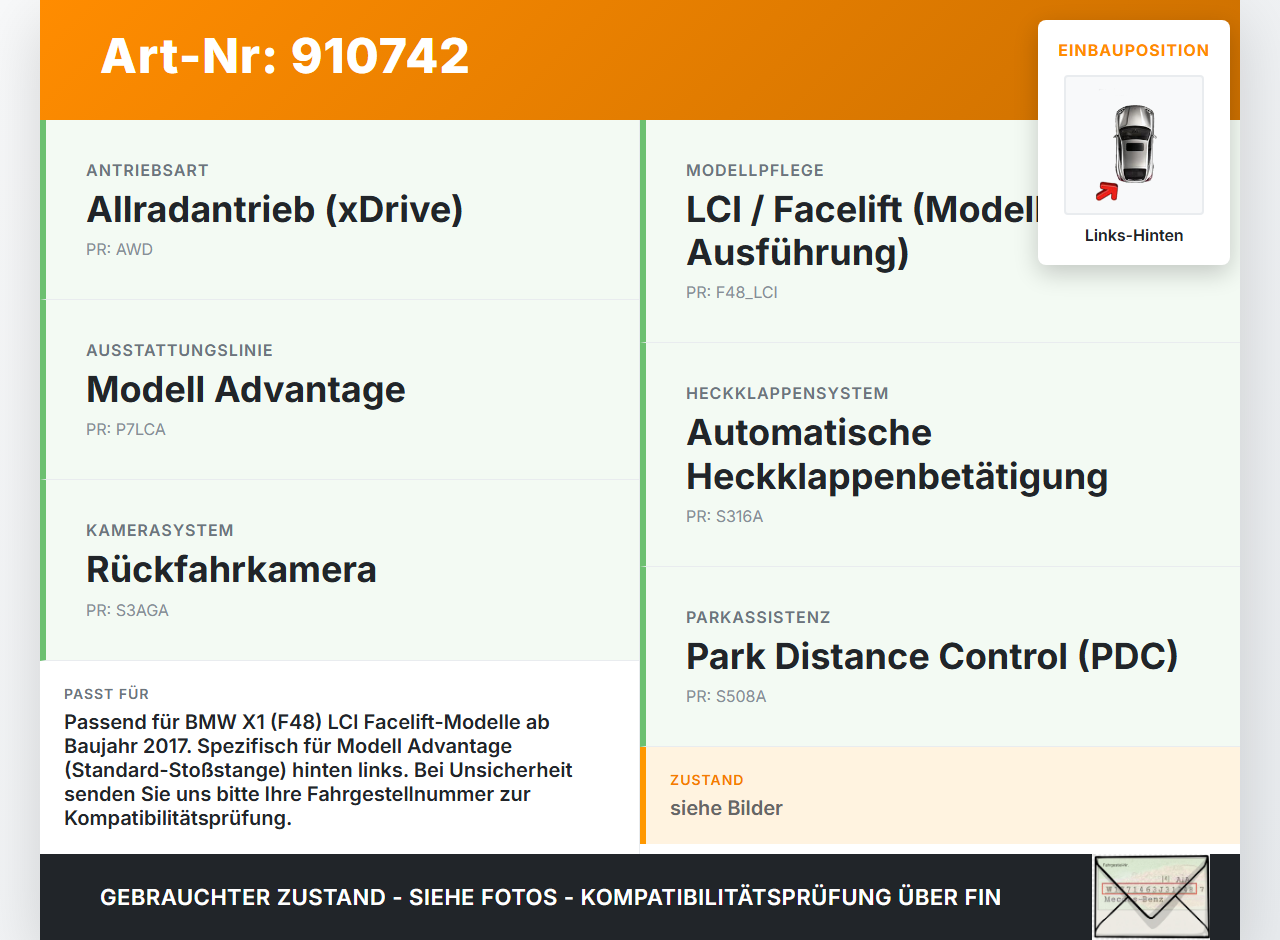This screenshot has height=940, width=1280.
Task: Click the PR: AWD code
Action: 119,250
